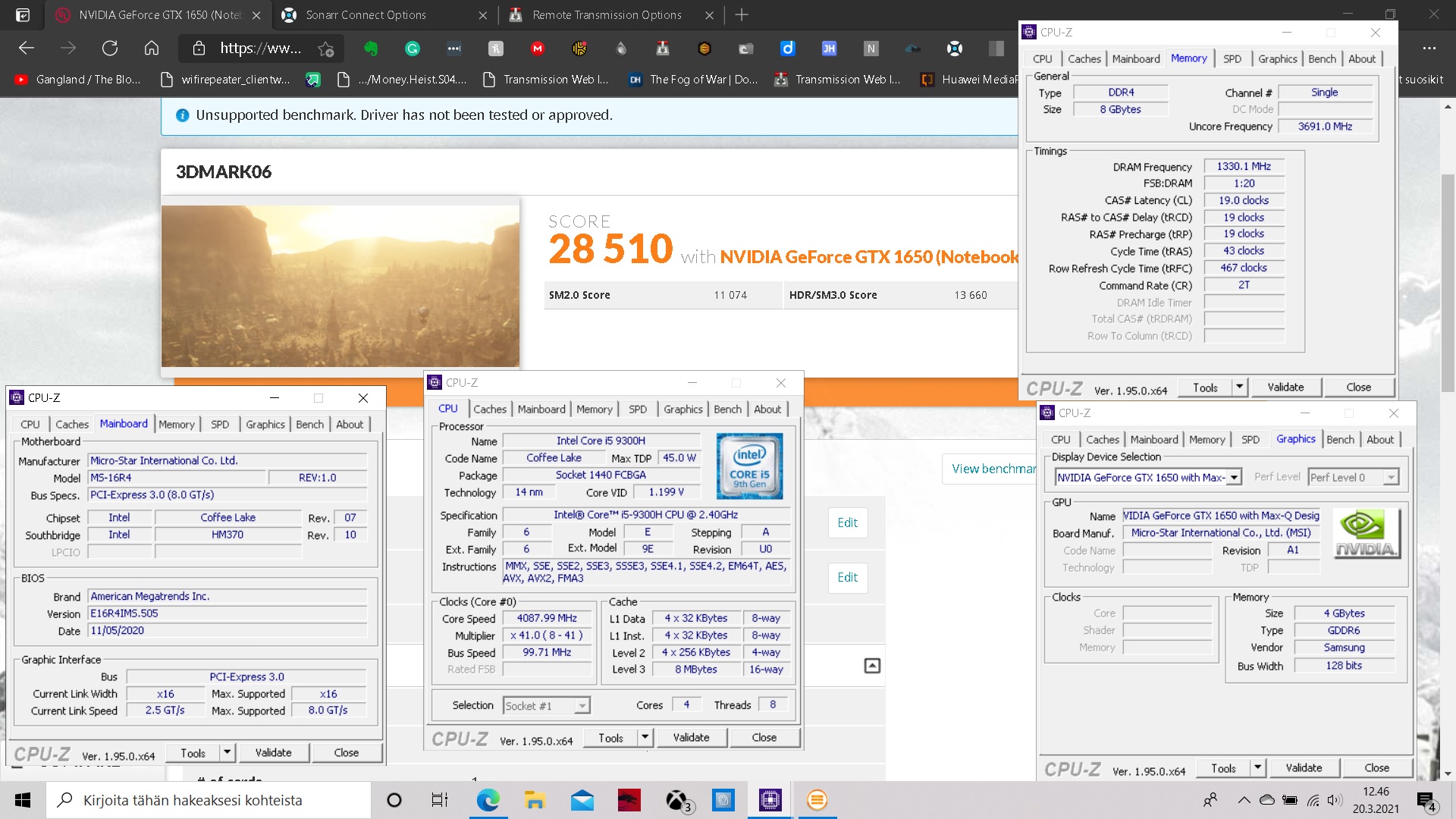The width and height of the screenshot is (1456, 819).
Task: Click Validate in the Memory CPU-Z window
Action: [x=1285, y=387]
